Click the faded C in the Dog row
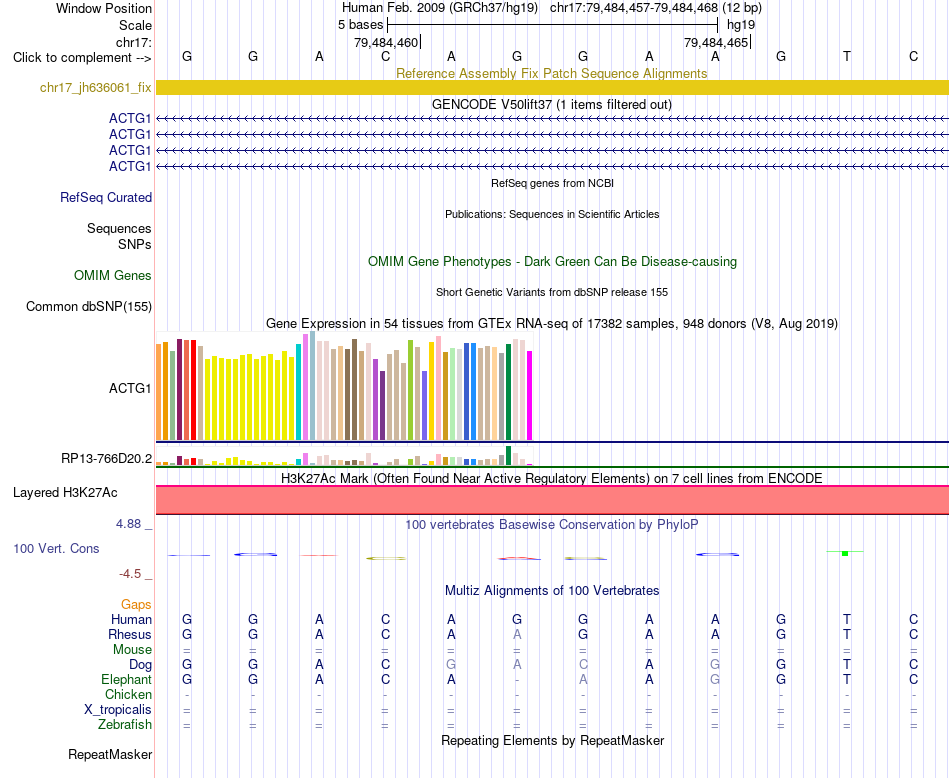This screenshot has height=778, width=950. 583,665
